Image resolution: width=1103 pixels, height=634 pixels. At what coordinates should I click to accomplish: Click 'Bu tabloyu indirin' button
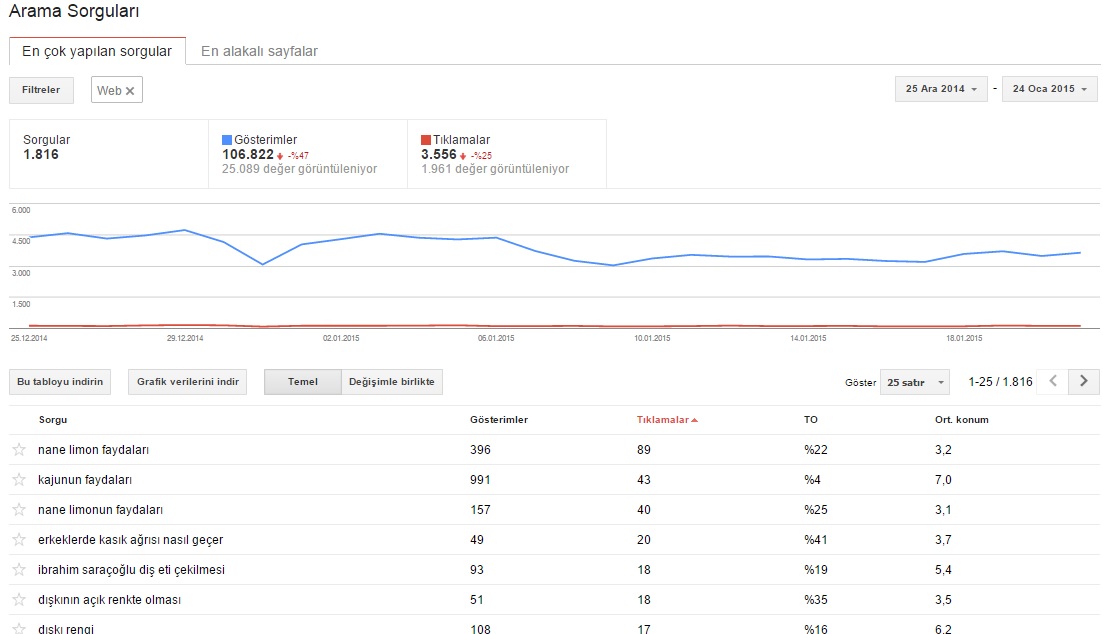pos(59,382)
